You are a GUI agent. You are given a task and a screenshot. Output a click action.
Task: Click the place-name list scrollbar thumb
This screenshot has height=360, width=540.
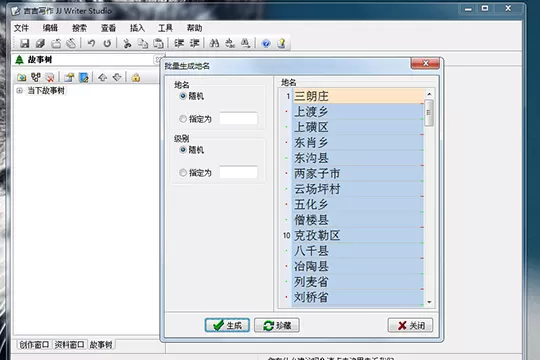pos(429,113)
